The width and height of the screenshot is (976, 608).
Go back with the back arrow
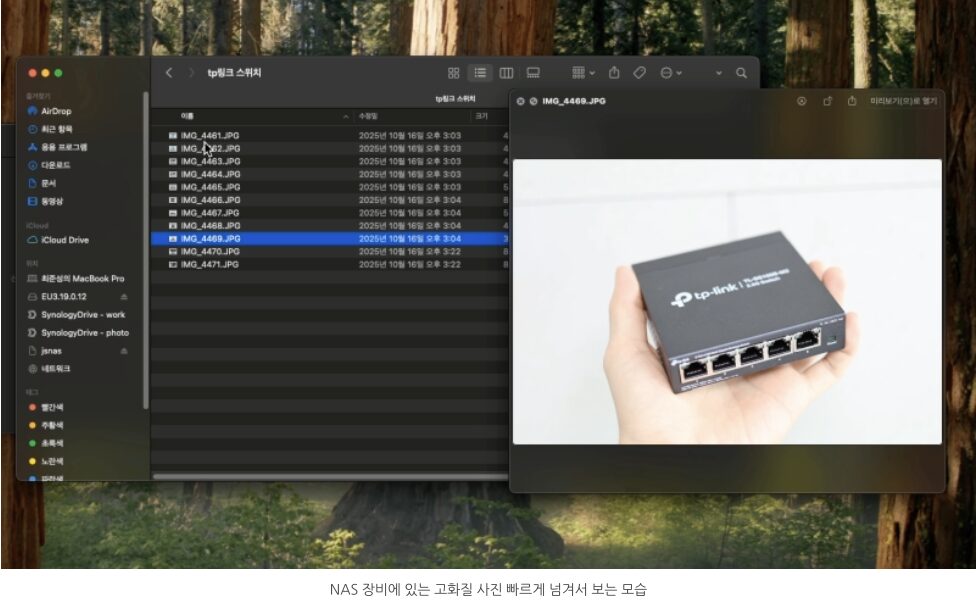(x=169, y=73)
